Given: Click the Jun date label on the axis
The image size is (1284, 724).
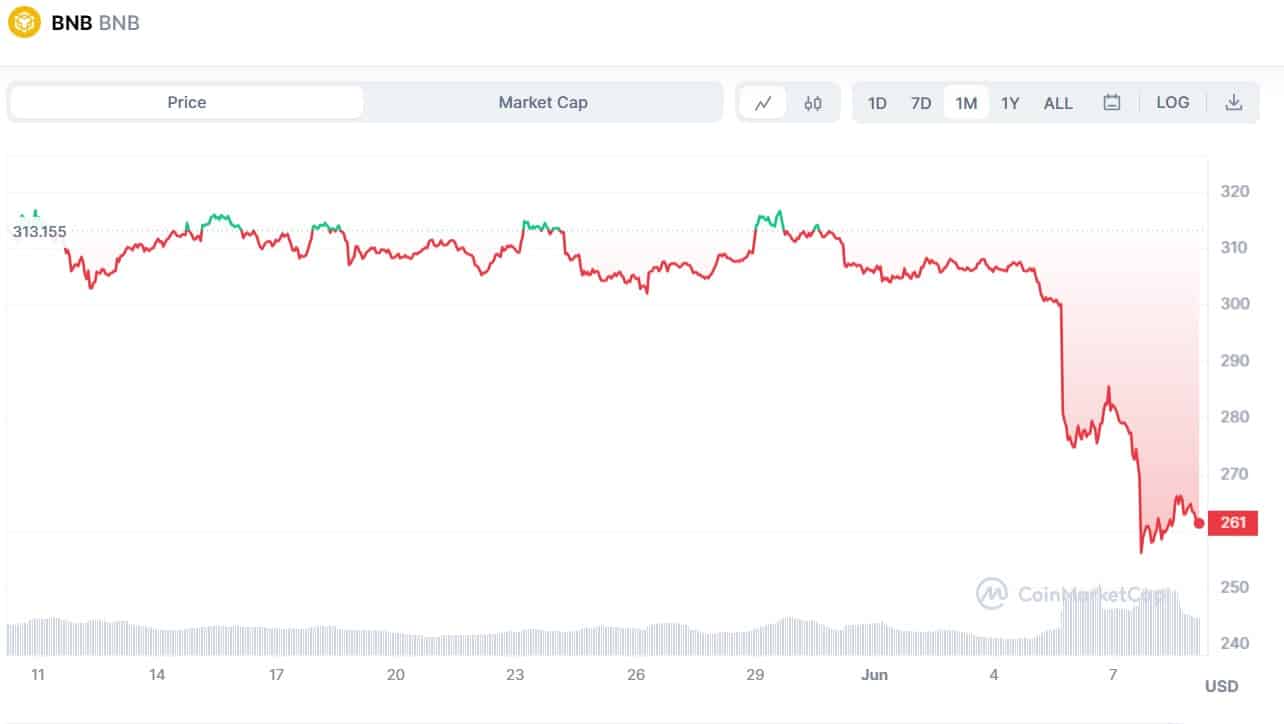Looking at the screenshot, I should 875,675.
